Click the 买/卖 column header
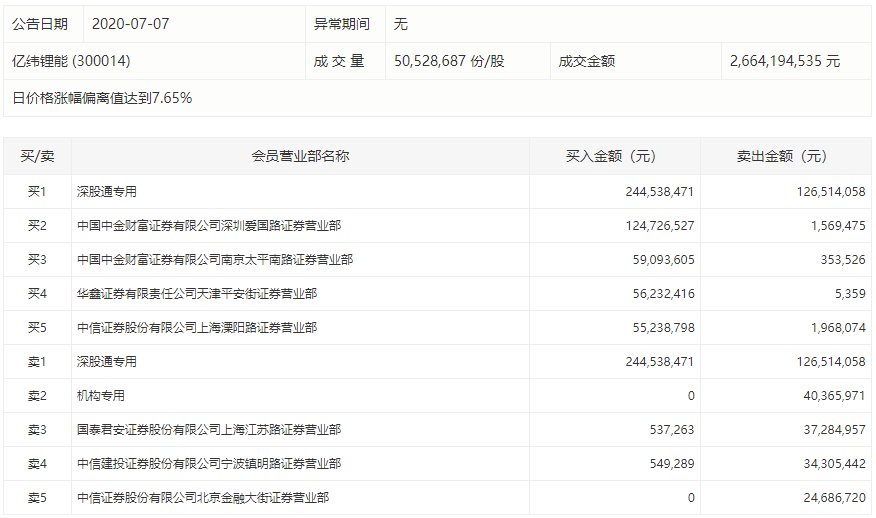 coord(37,156)
